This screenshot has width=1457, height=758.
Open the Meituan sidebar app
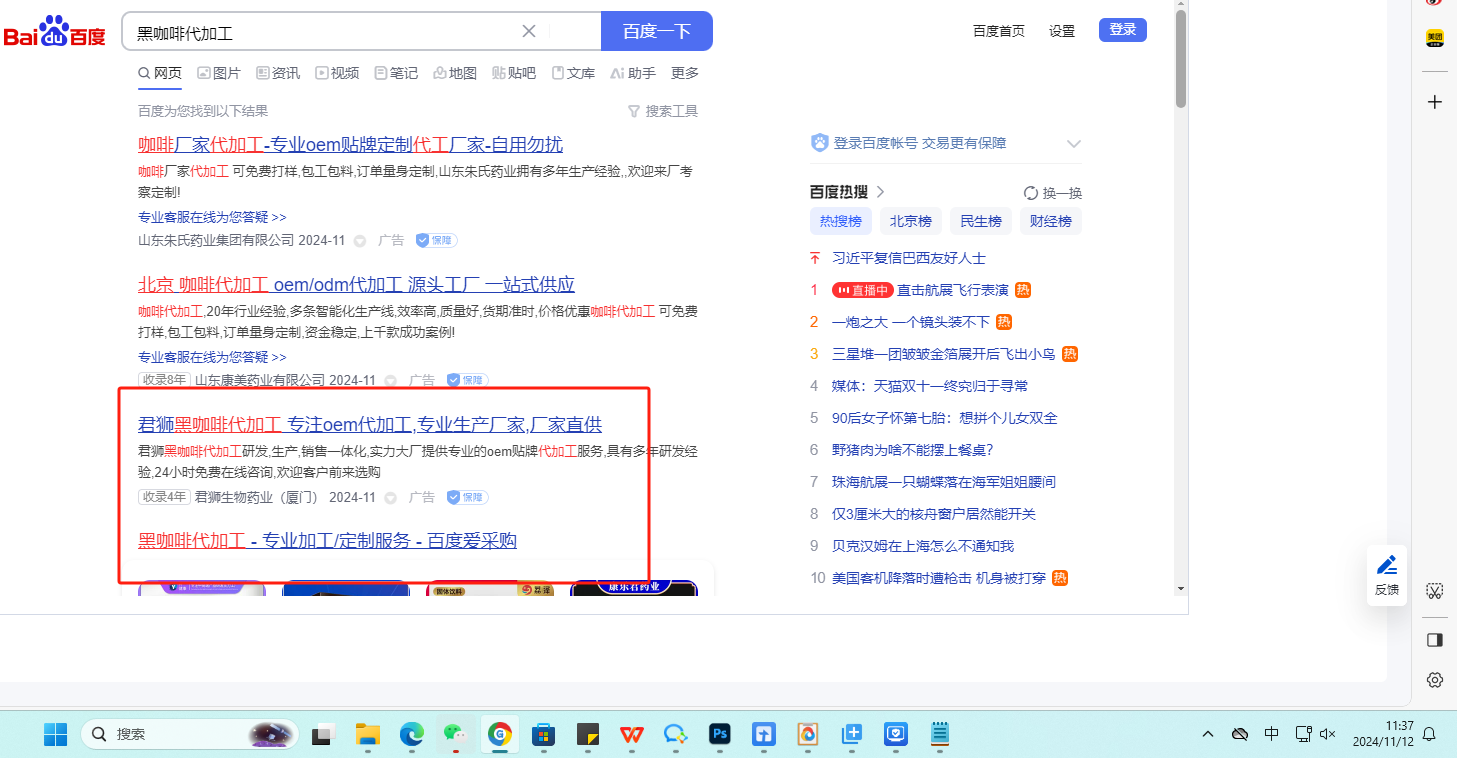click(x=1434, y=38)
